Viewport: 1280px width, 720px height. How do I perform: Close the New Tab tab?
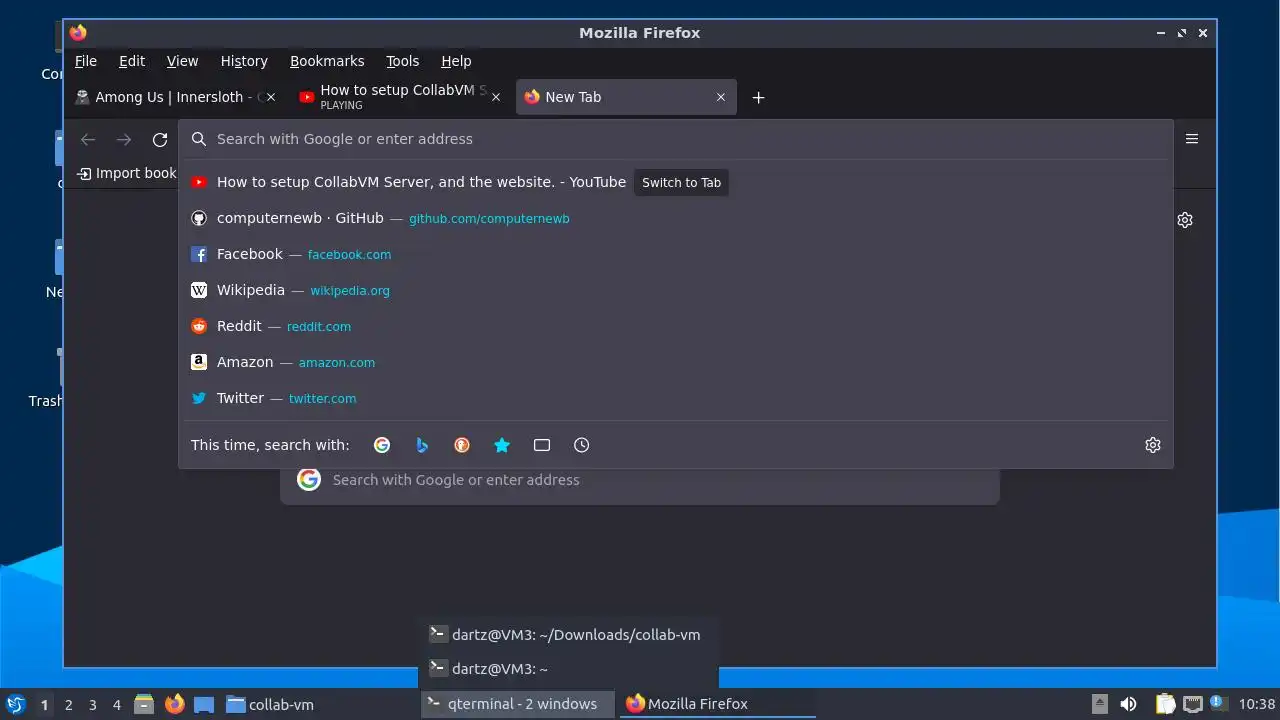point(721,97)
